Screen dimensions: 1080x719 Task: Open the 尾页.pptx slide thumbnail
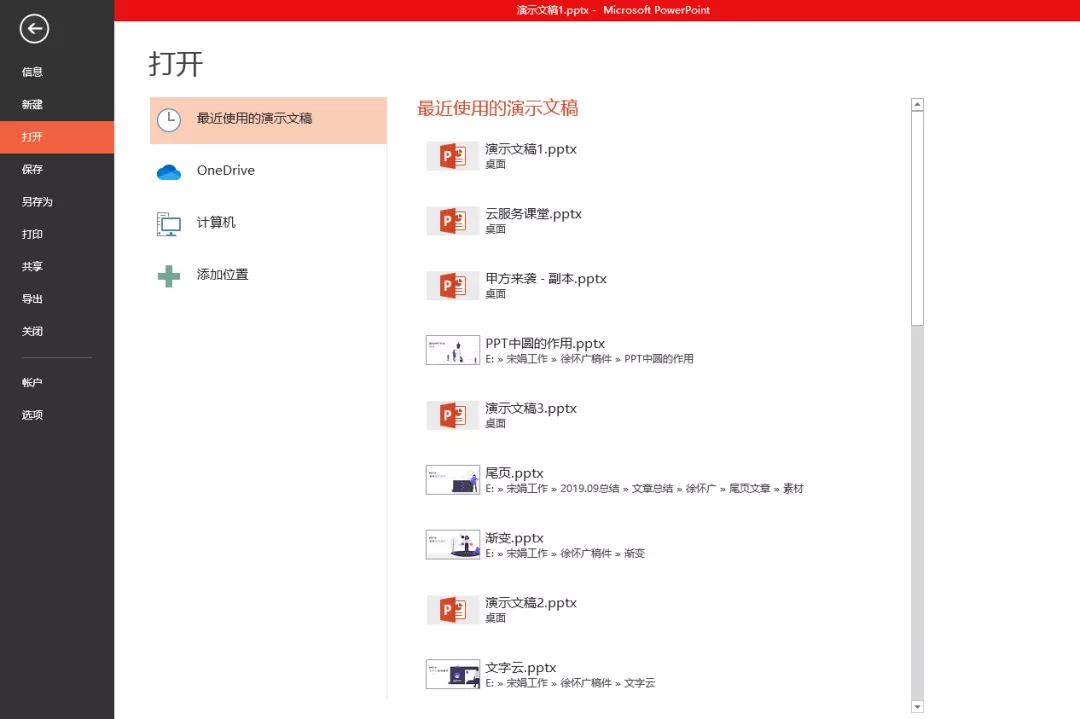453,480
